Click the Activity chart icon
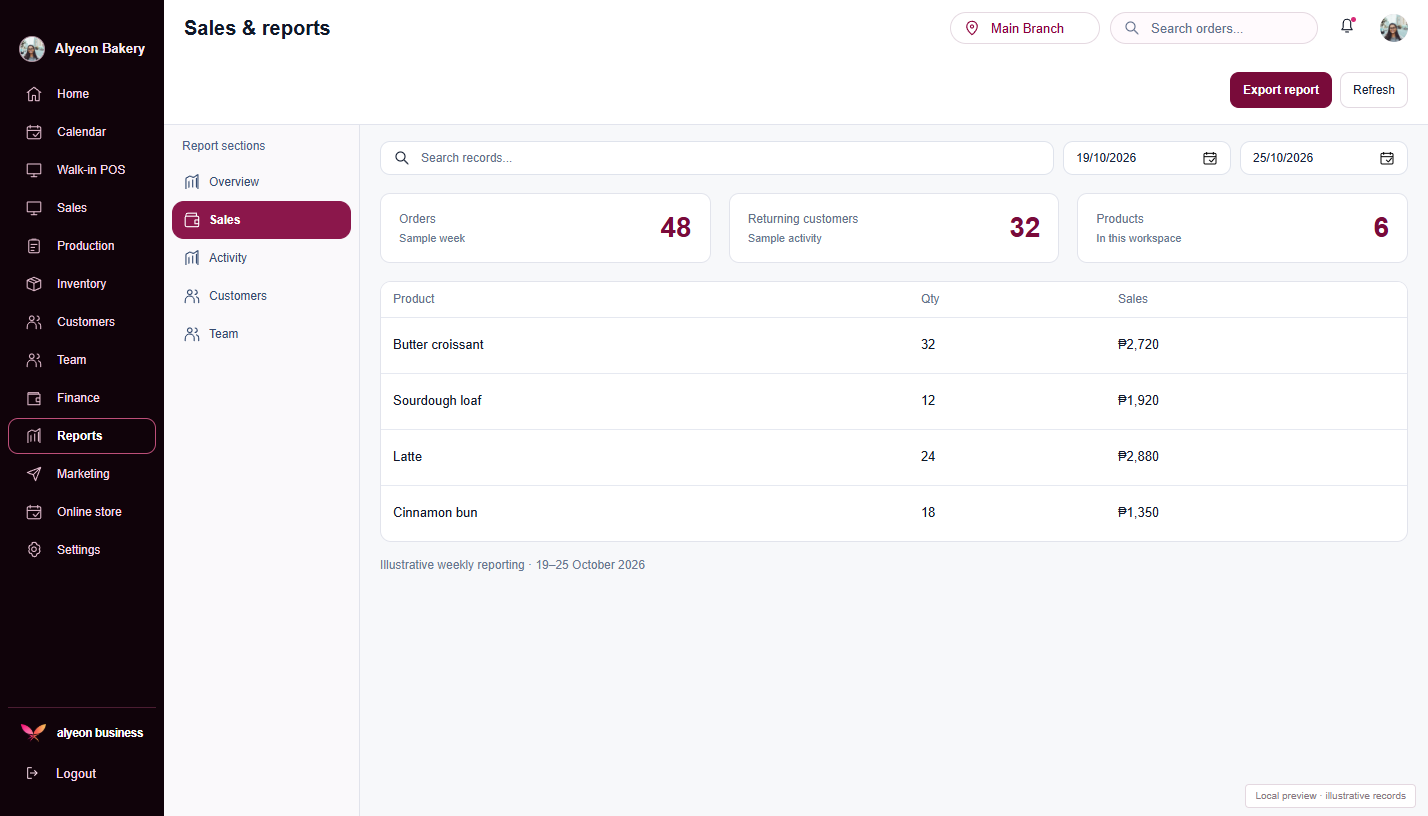The height and width of the screenshot is (816, 1428). 192,258
